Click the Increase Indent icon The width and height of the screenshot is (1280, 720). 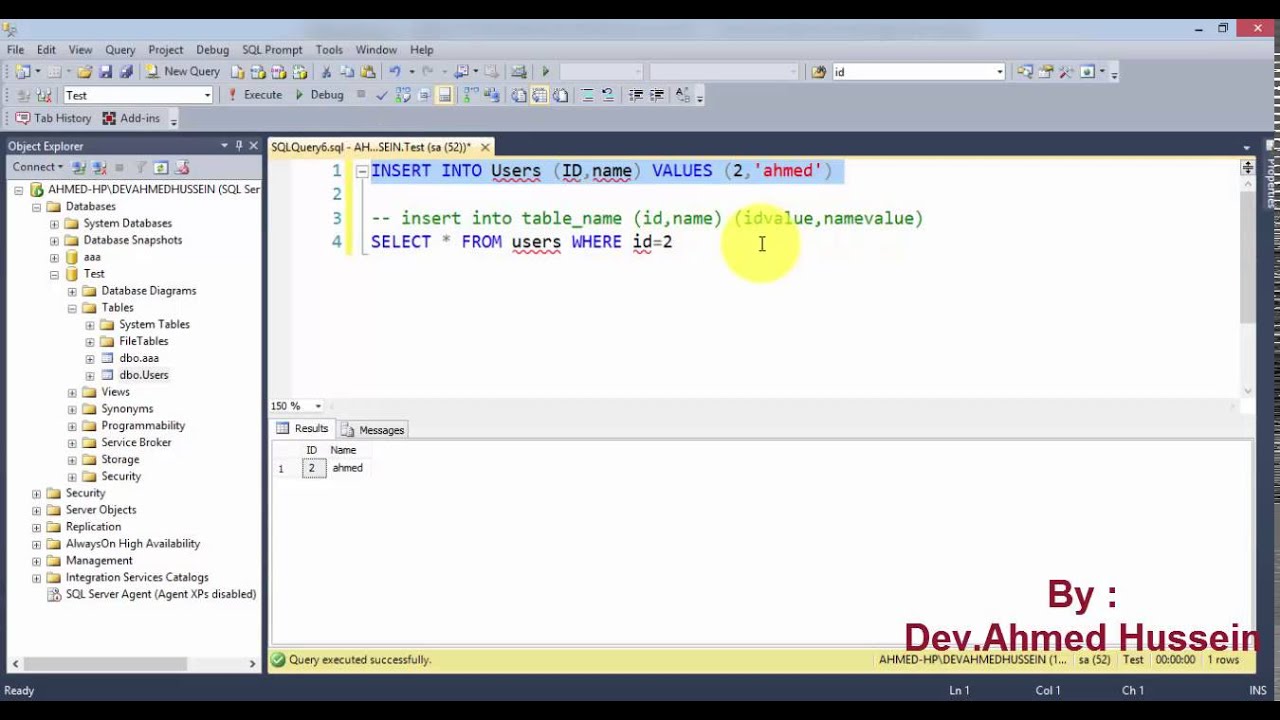(x=657, y=95)
